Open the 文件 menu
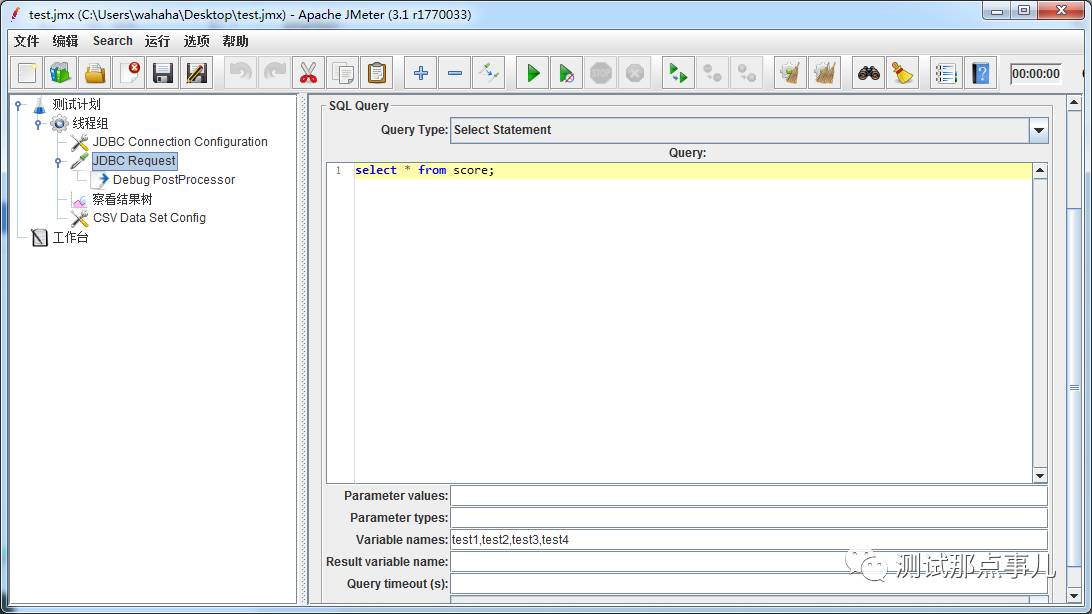 click(26, 41)
